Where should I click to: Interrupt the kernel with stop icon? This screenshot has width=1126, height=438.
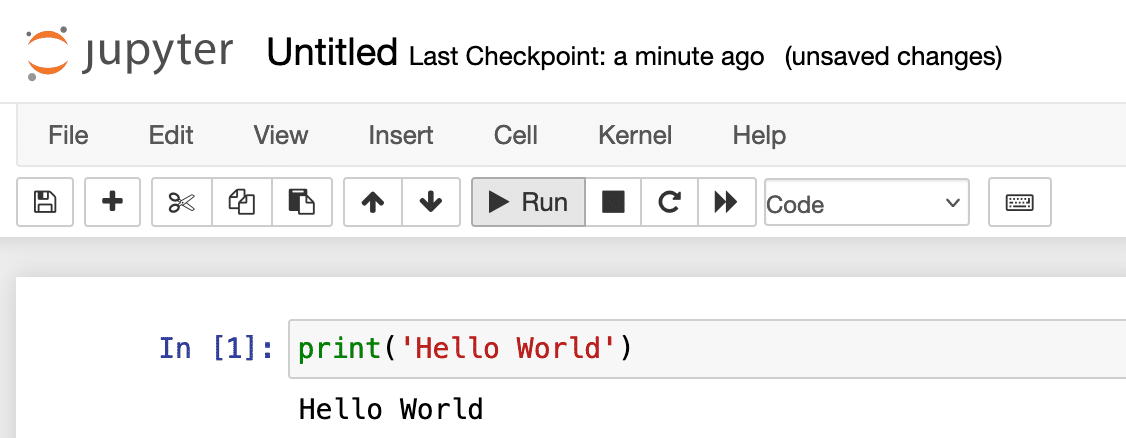613,202
